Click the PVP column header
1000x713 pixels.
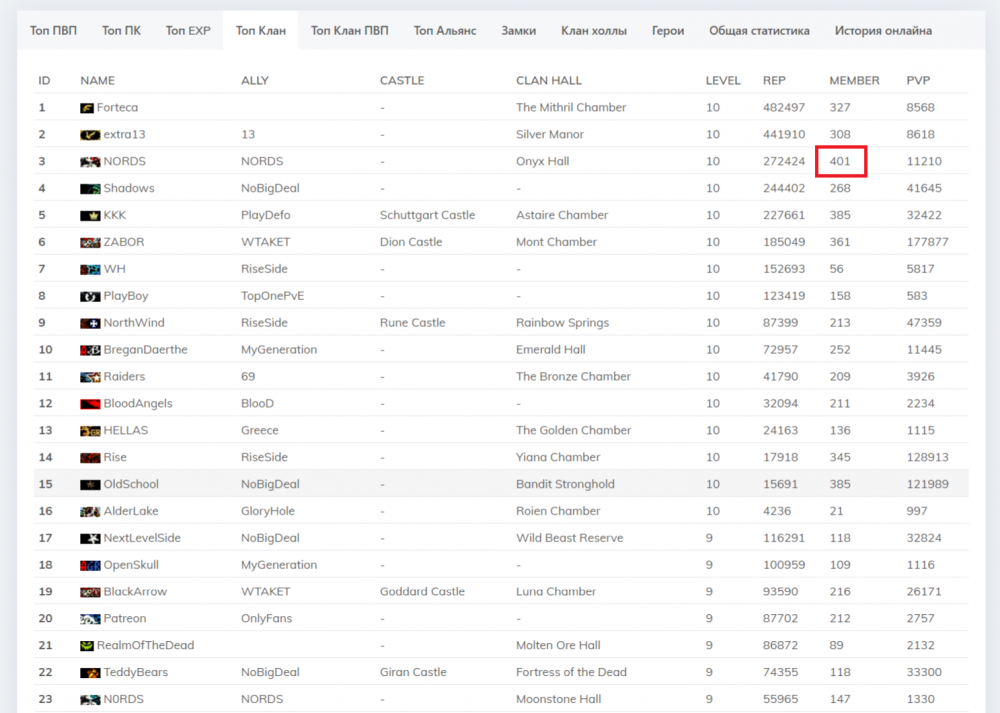pos(918,80)
